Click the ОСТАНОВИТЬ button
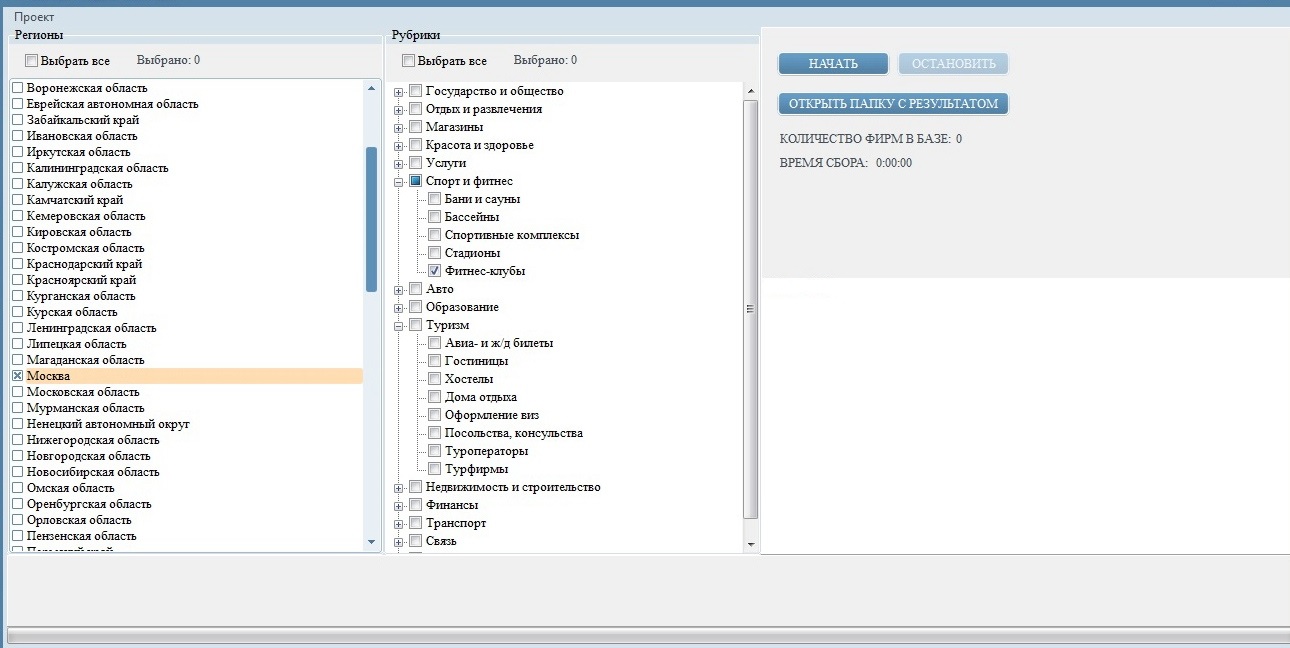The height and width of the screenshot is (648, 1290). (x=953, y=64)
